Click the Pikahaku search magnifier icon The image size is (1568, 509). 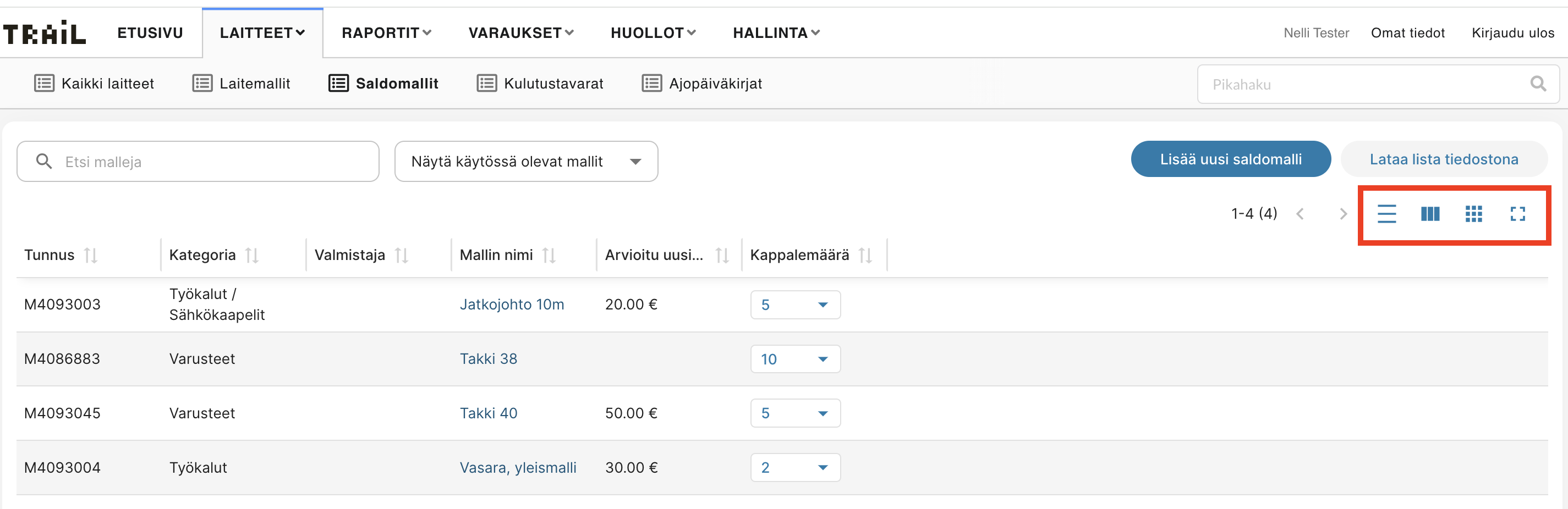[x=1538, y=84]
